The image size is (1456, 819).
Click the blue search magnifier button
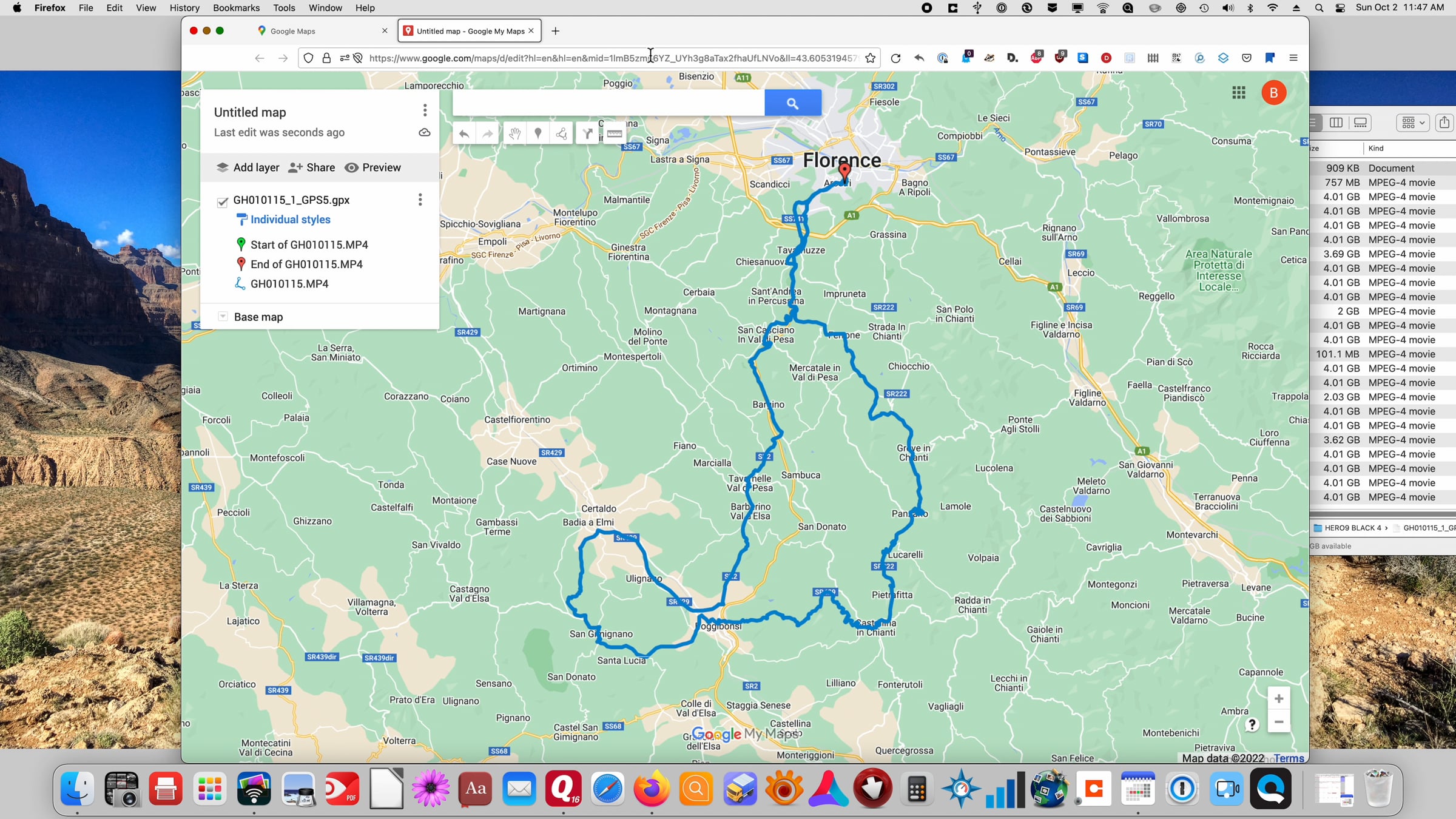coord(792,103)
